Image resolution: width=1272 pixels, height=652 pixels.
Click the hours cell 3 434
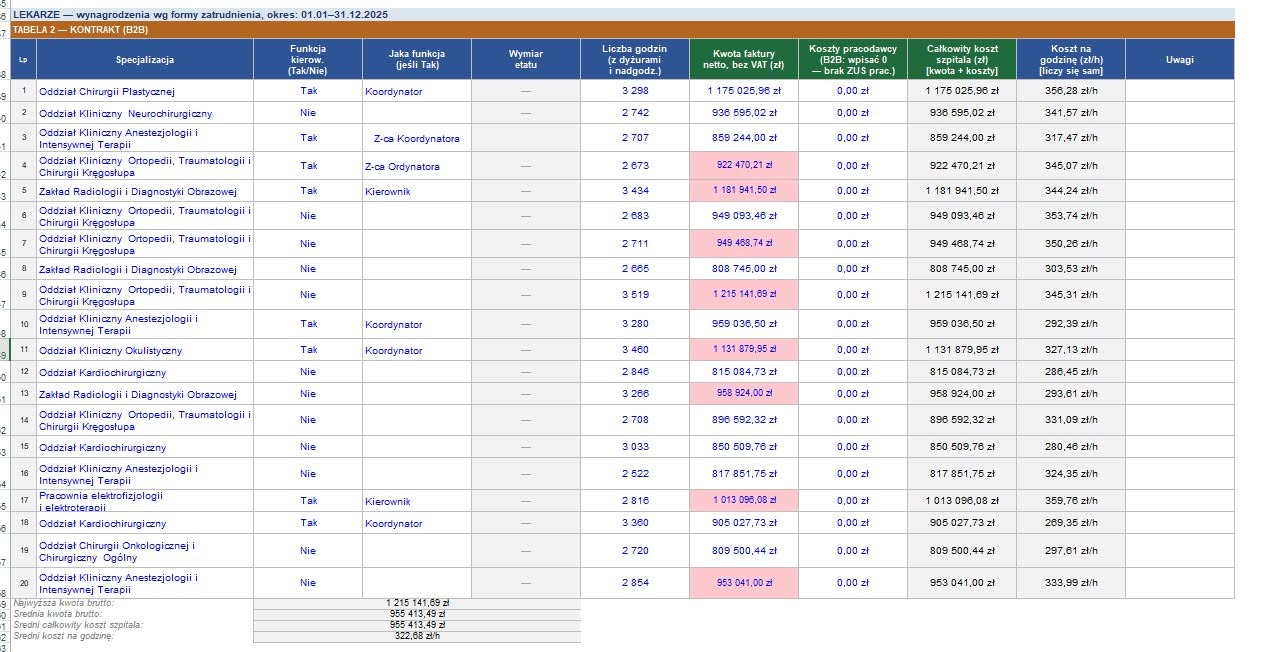pos(635,190)
